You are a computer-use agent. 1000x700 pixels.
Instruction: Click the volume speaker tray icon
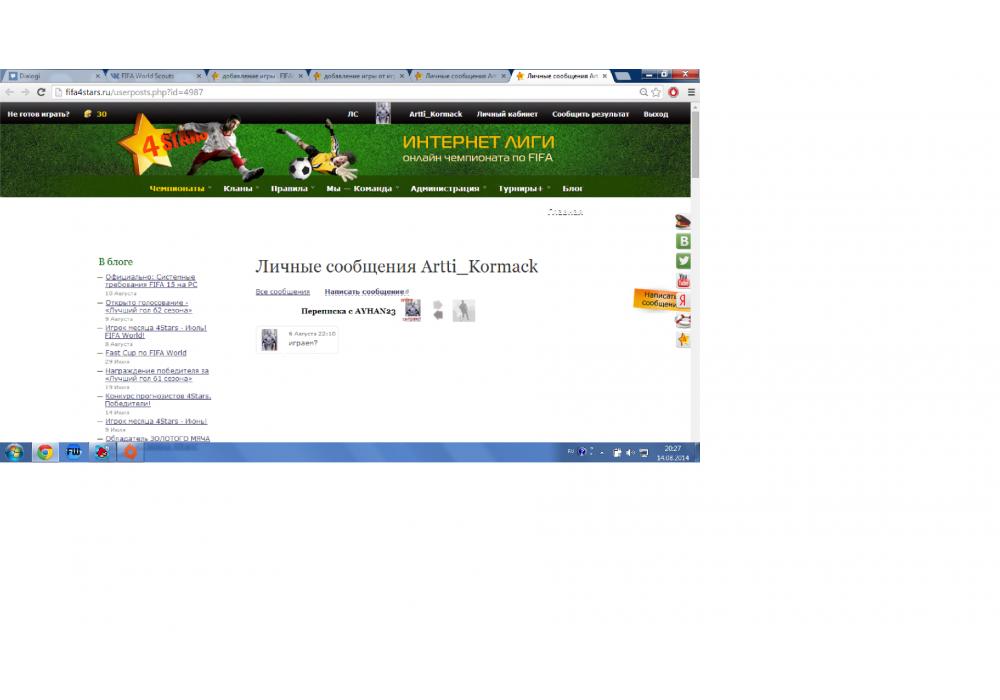click(630, 453)
